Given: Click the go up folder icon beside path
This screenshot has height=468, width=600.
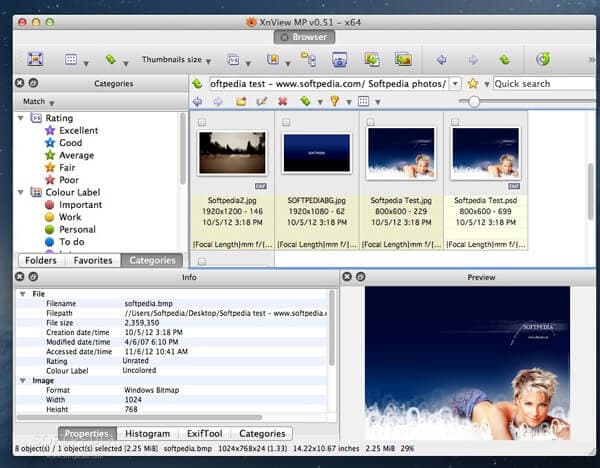Looking at the screenshot, I should click(x=197, y=84).
